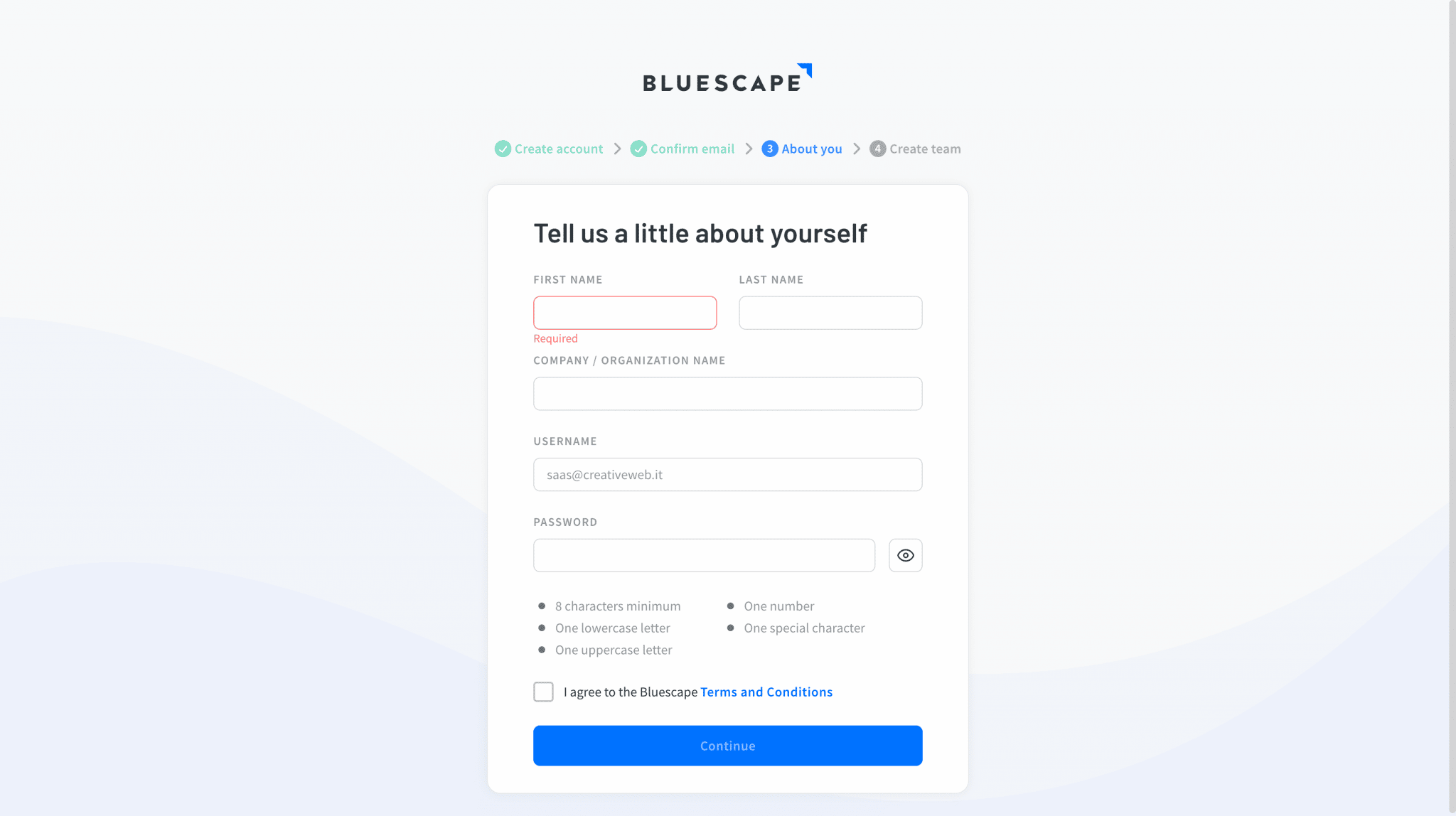1456x816 pixels.
Task: Click the active About you step icon
Action: (x=769, y=148)
